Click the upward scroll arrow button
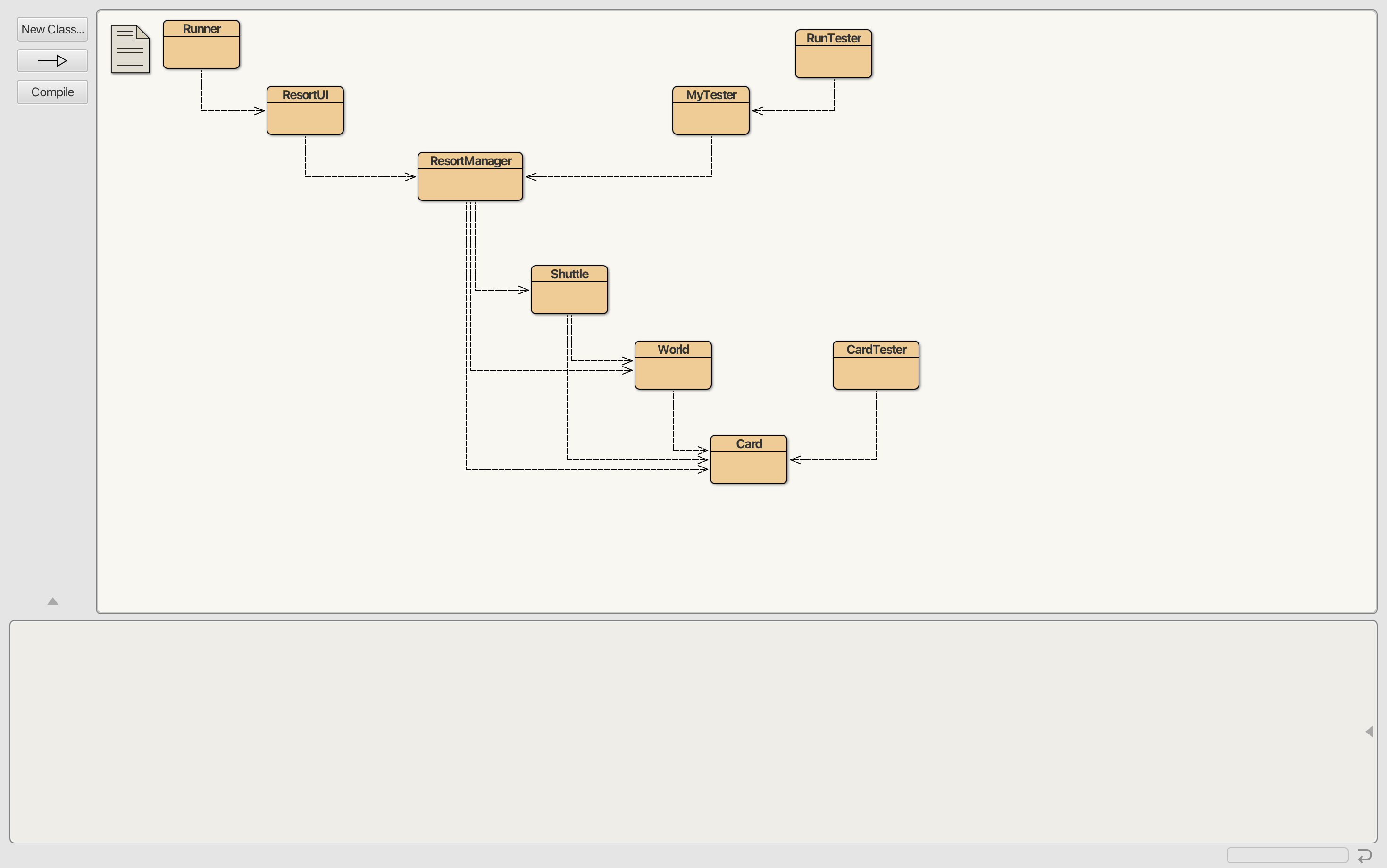This screenshot has height=868, width=1387. (52, 601)
